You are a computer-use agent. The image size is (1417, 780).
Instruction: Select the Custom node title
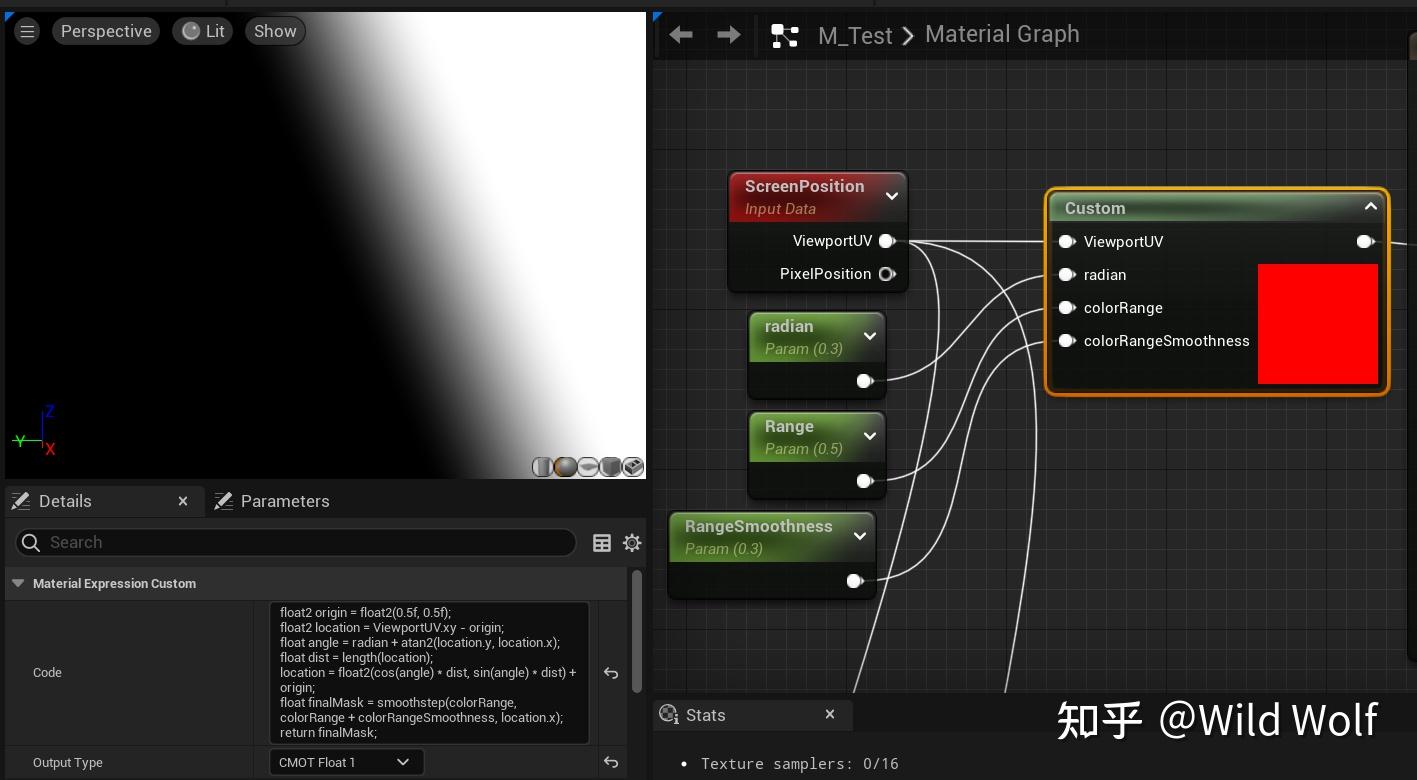[1095, 208]
